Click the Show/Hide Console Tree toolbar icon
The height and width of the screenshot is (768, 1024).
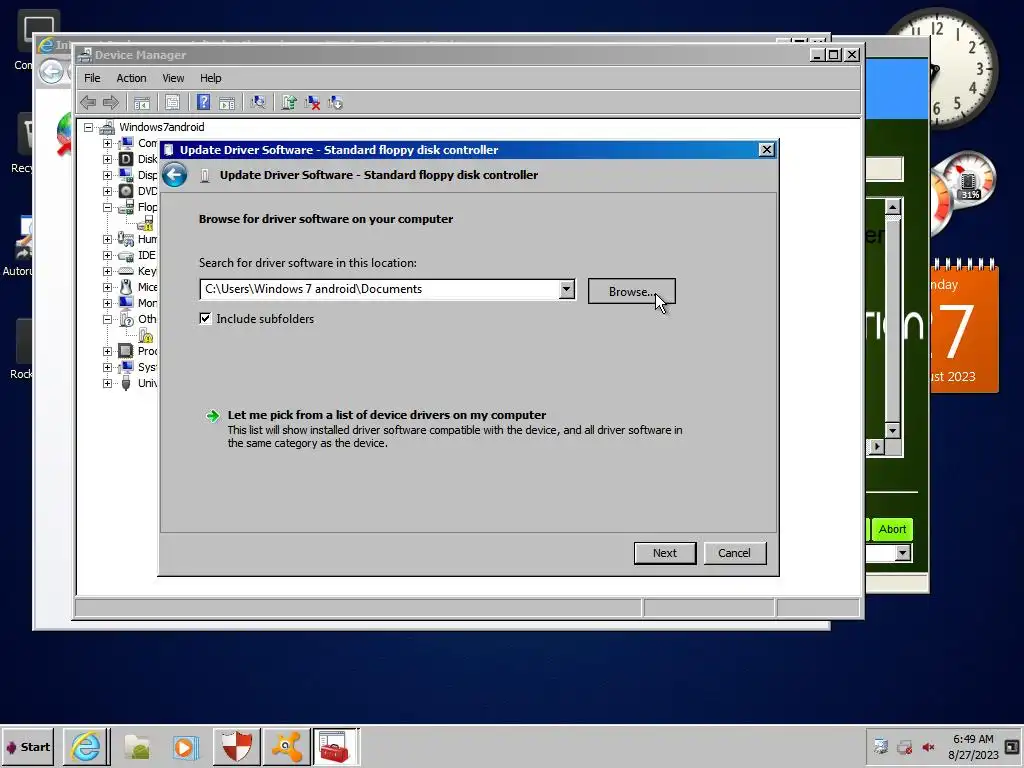click(142, 103)
